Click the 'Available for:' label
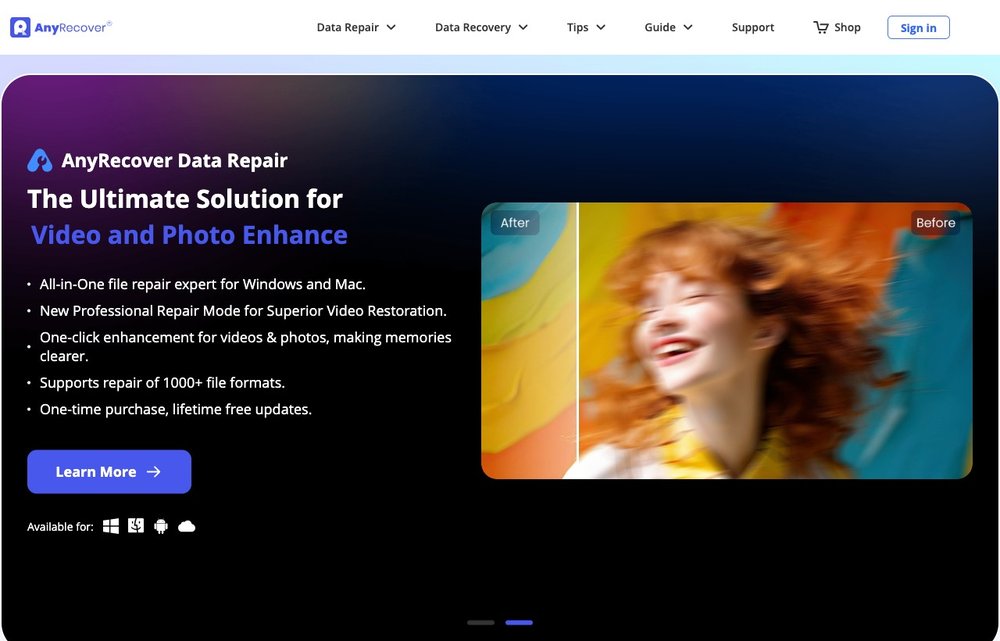Viewport: 1000px width, 641px height. 60,527
